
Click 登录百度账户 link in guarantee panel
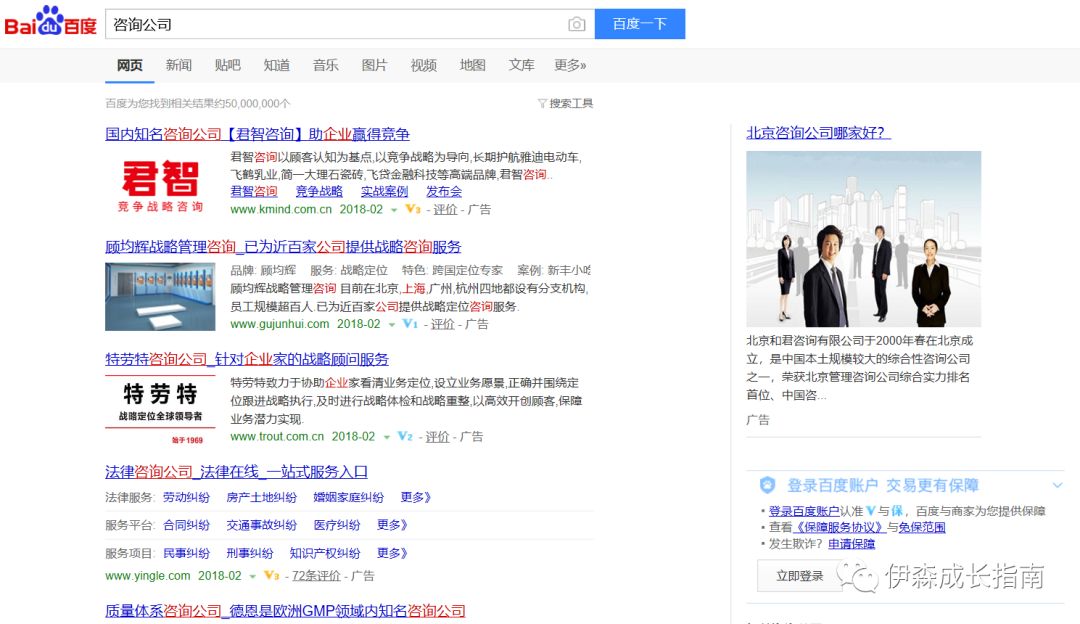coord(804,511)
